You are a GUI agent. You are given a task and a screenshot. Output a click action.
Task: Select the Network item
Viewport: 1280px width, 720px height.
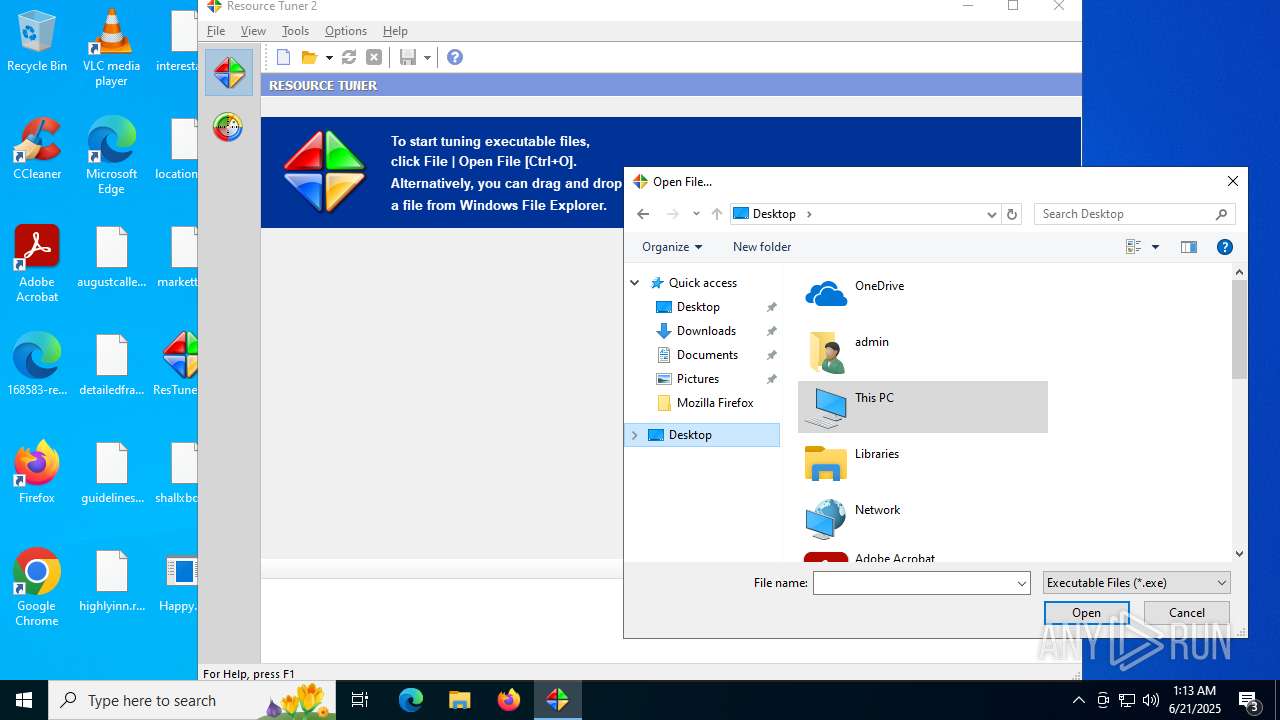click(922, 519)
